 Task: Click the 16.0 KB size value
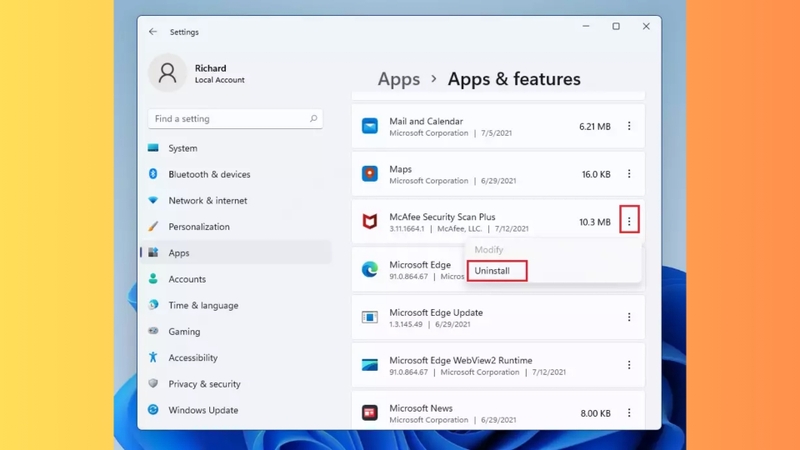click(x=596, y=174)
